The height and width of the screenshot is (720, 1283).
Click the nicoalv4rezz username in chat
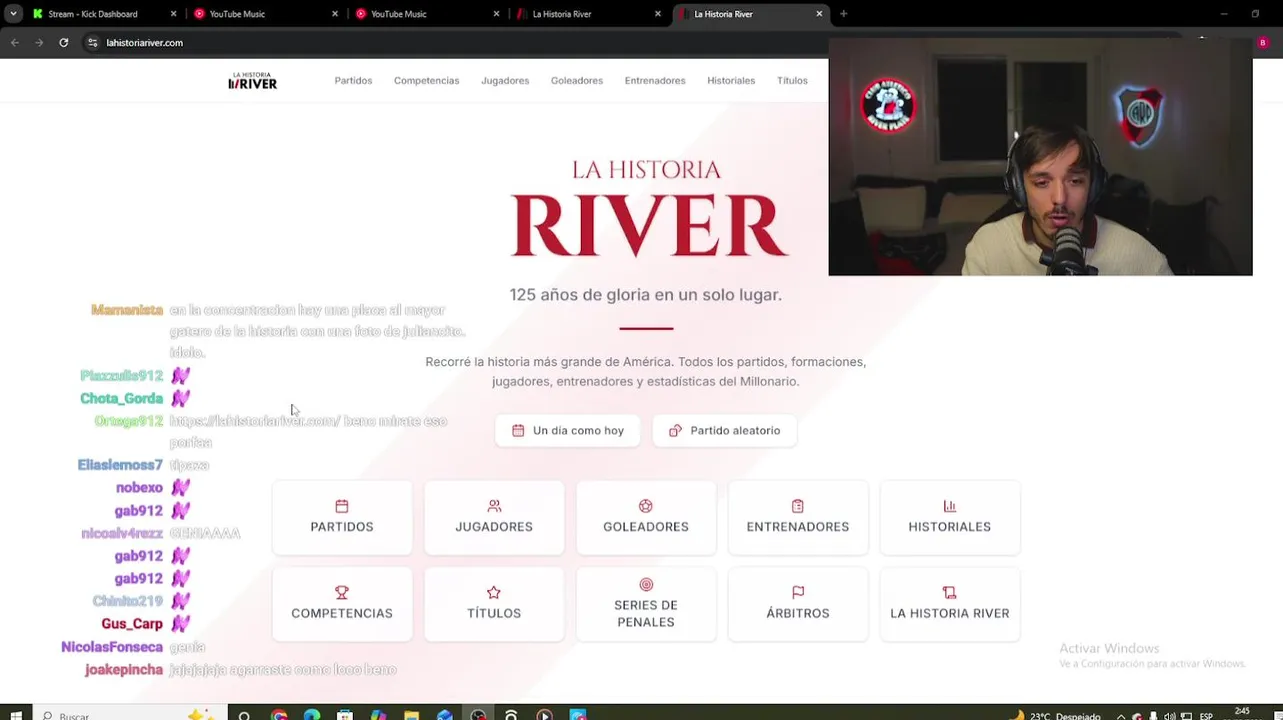point(122,533)
